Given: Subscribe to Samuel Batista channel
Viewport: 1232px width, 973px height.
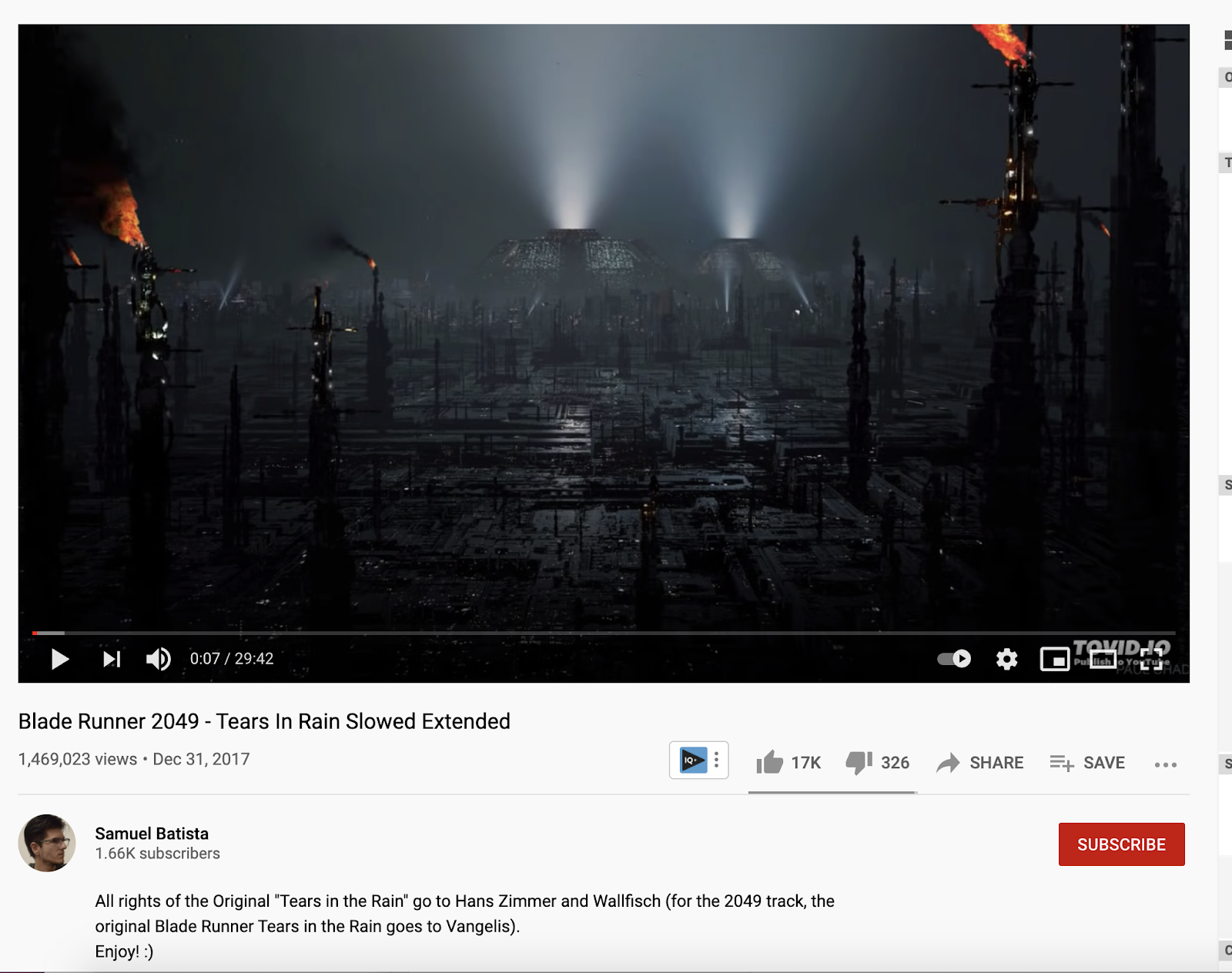Looking at the screenshot, I should click(1121, 844).
